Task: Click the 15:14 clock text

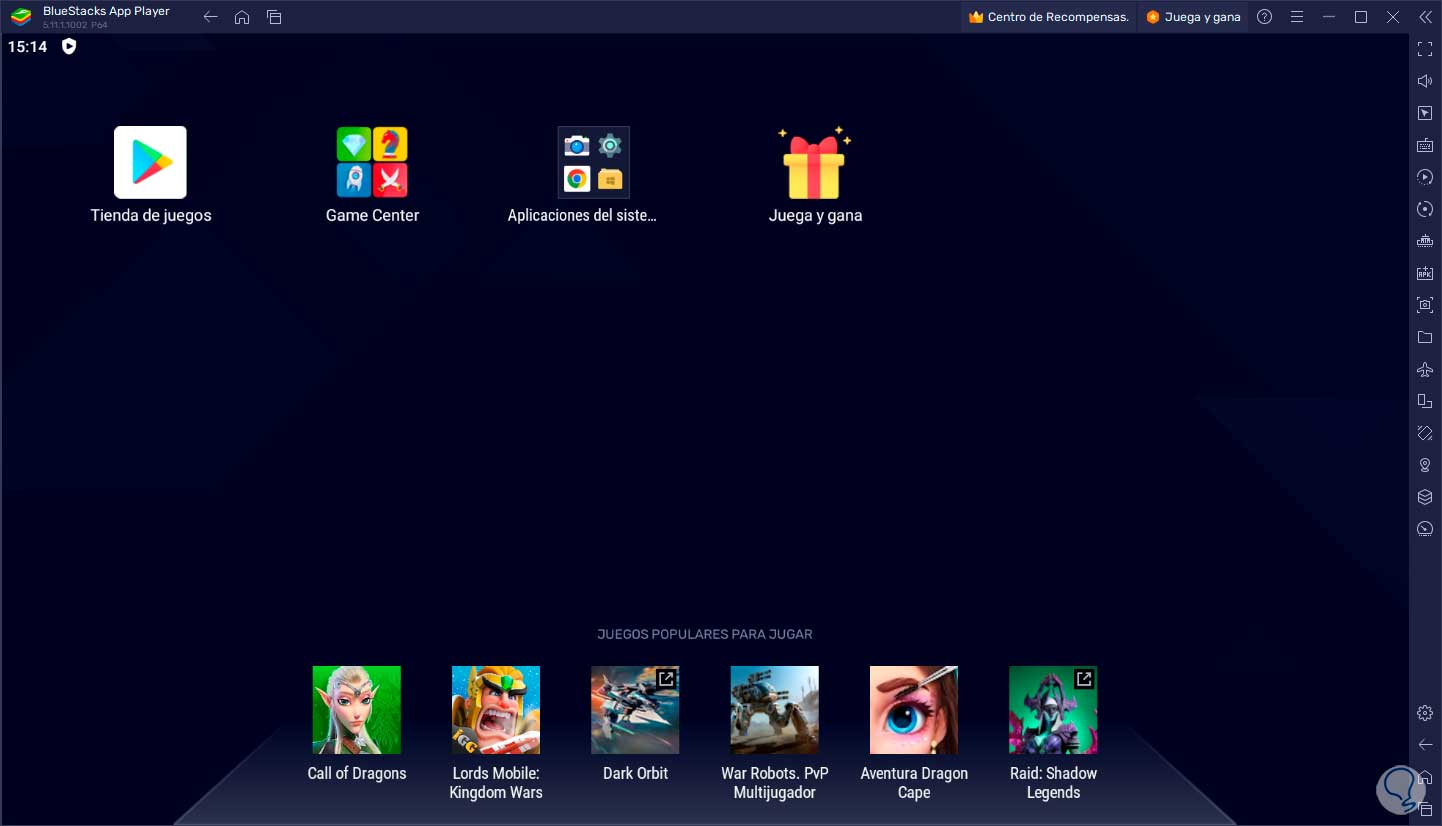Action: 27,46
